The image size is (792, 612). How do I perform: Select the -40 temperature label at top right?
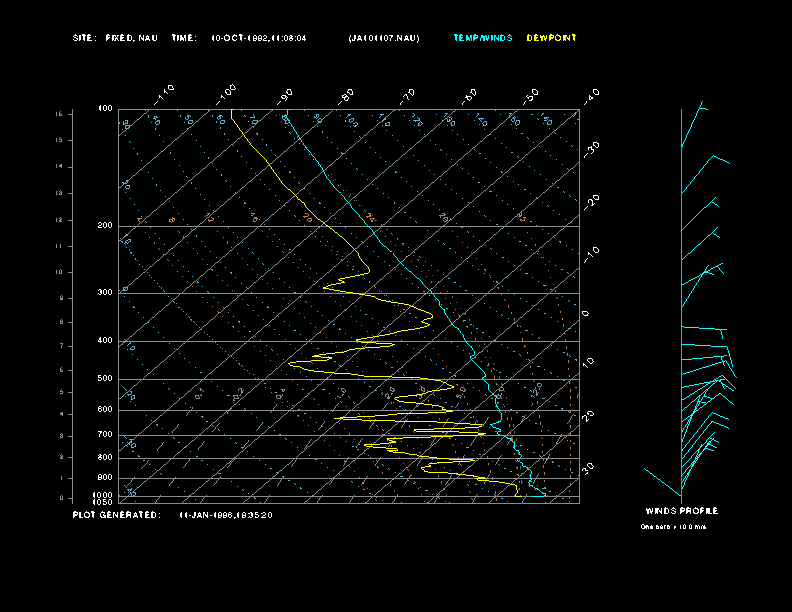click(591, 95)
